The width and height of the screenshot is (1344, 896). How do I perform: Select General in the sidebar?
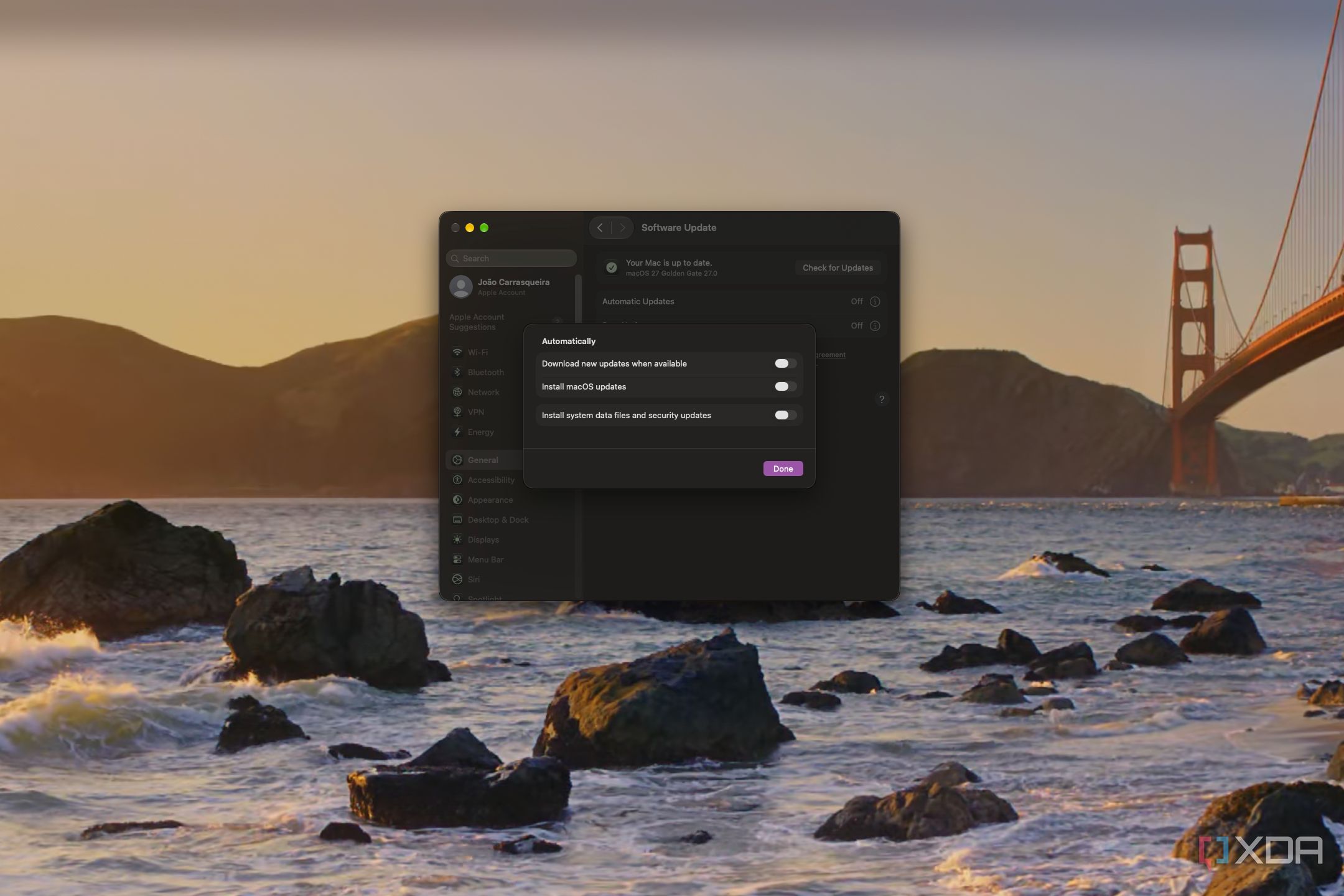[484, 460]
